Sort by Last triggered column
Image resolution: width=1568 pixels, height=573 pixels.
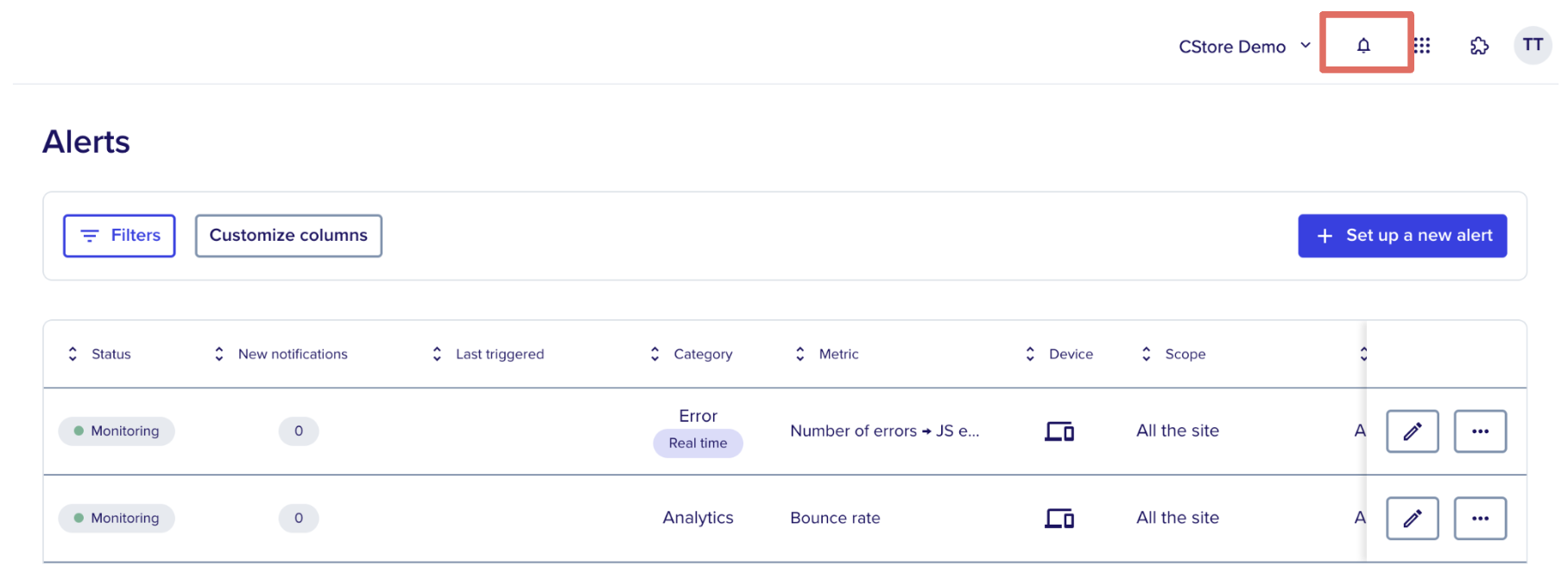(488, 354)
